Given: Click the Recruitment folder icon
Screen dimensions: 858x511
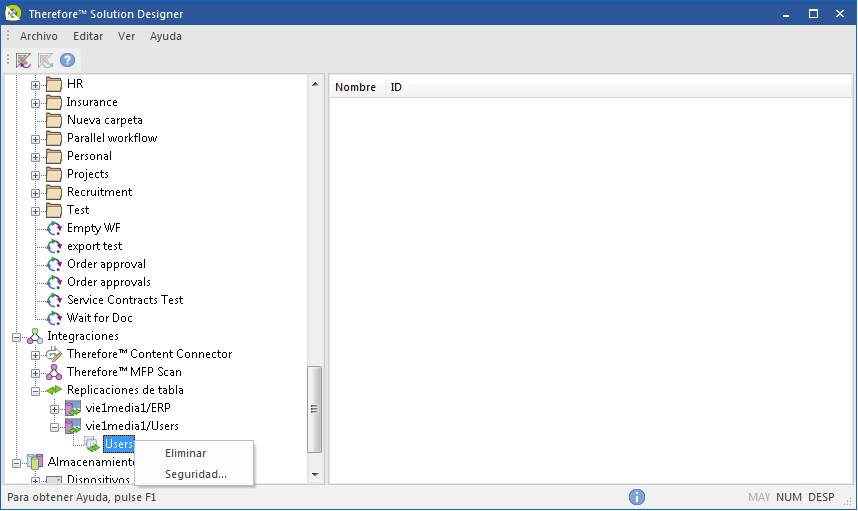Looking at the screenshot, I should click(54, 193).
